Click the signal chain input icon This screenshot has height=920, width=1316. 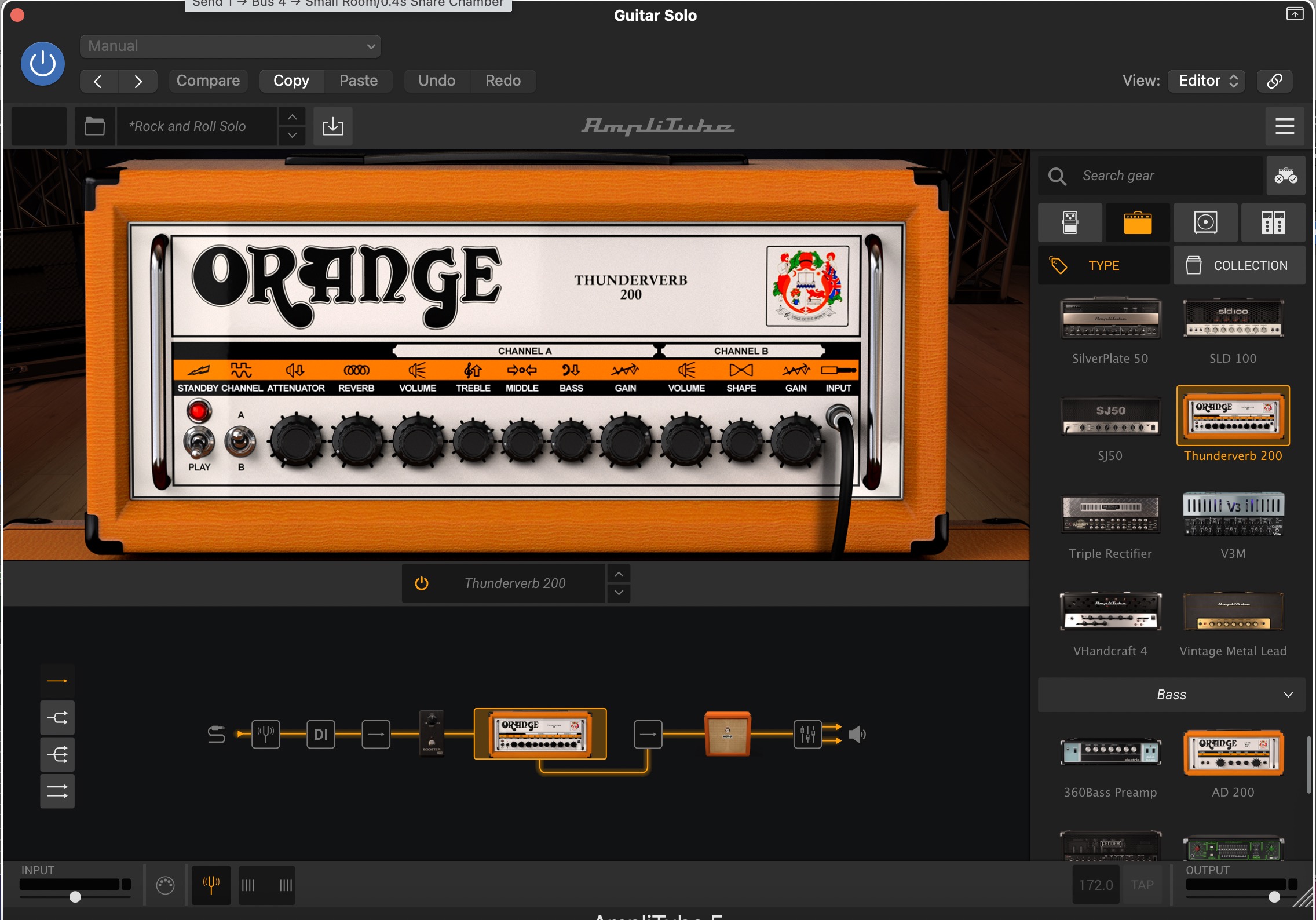[216, 734]
